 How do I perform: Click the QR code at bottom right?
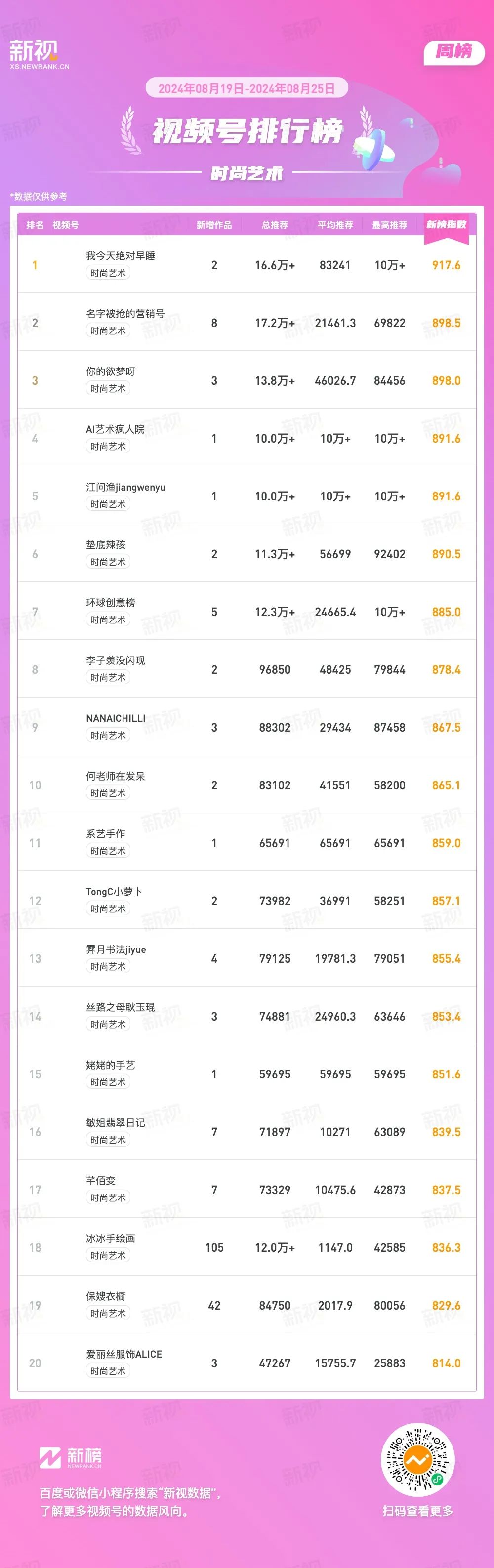click(418, 1460)
